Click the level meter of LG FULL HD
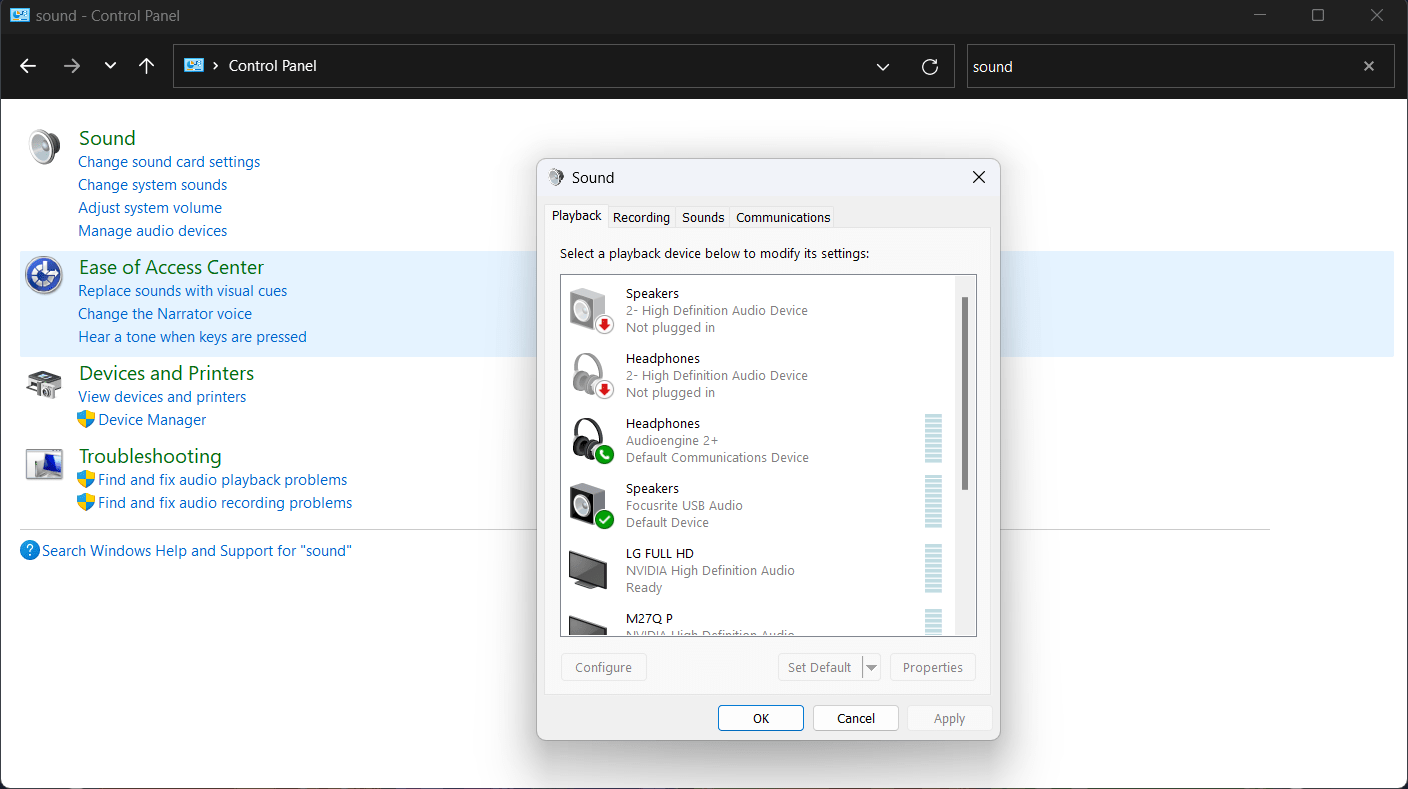The image size is (1408, 789). click(934, 569)
